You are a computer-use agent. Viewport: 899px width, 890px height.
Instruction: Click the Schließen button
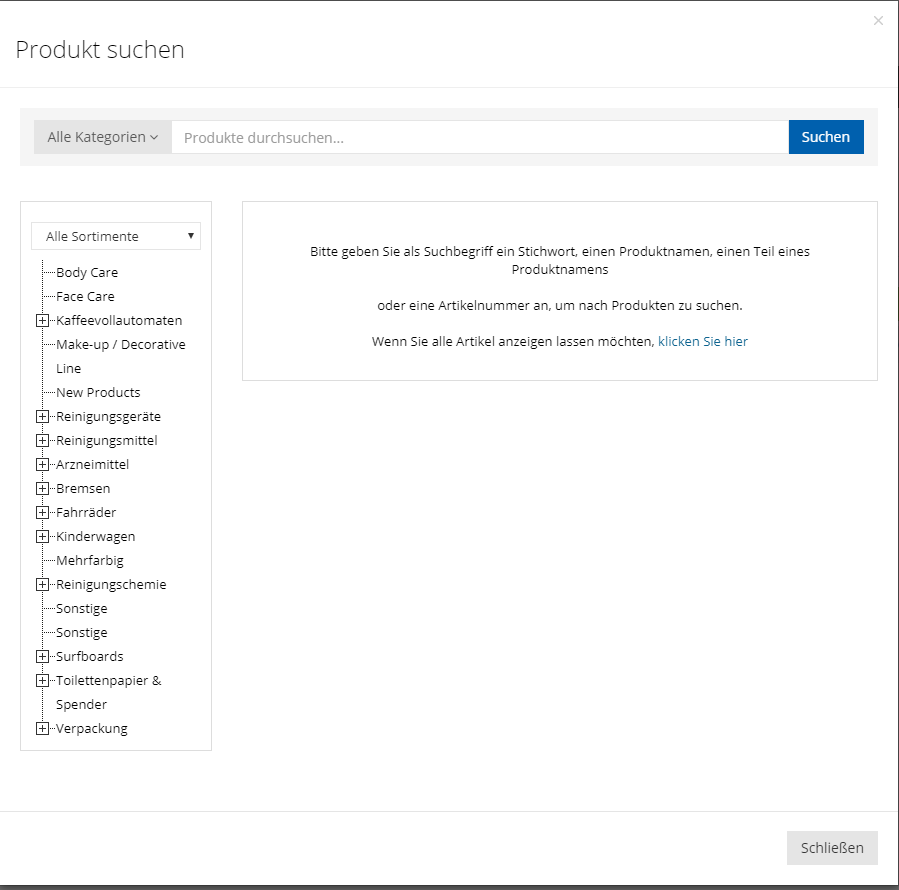[832, 848]
